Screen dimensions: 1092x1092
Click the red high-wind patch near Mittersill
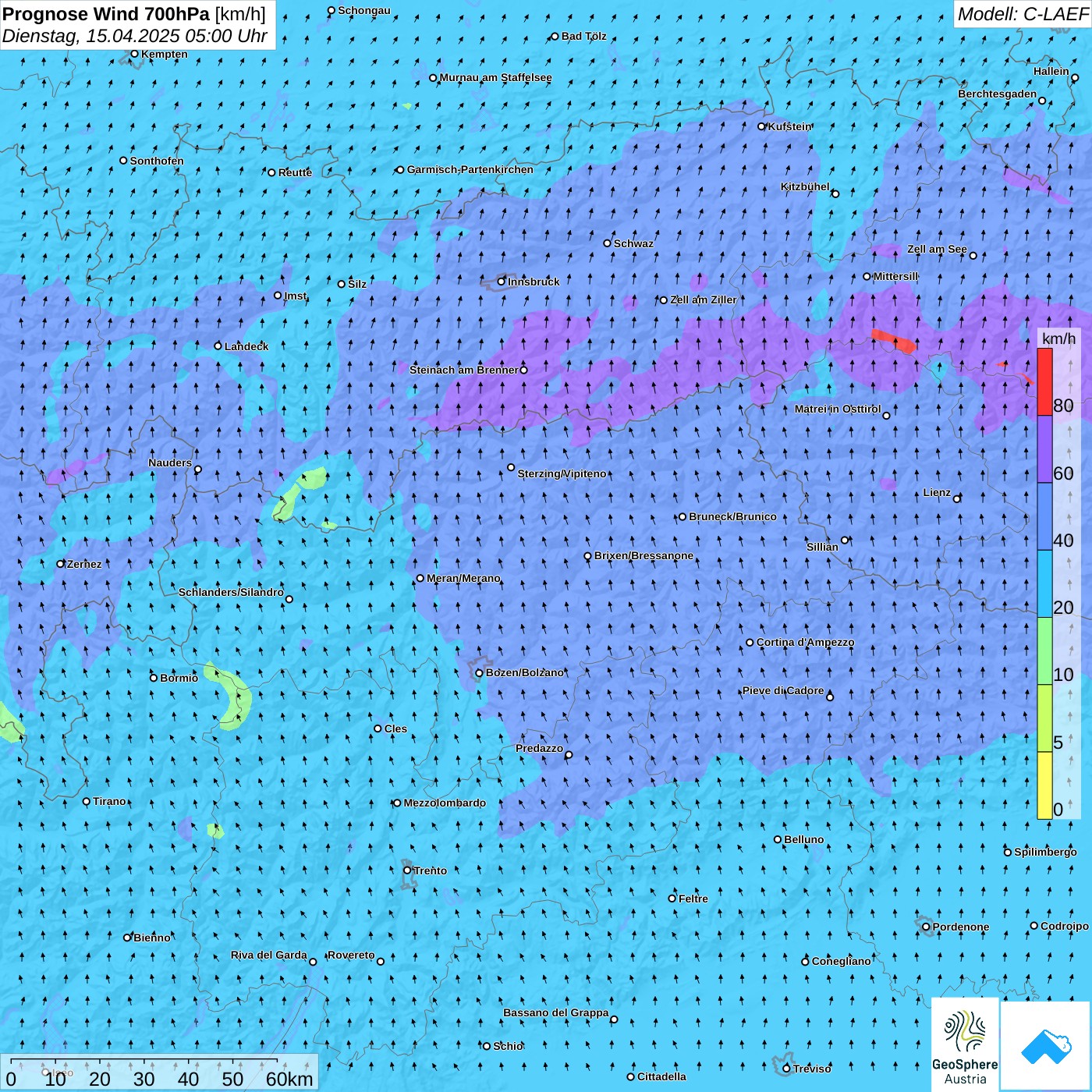(x=893, y=342)
